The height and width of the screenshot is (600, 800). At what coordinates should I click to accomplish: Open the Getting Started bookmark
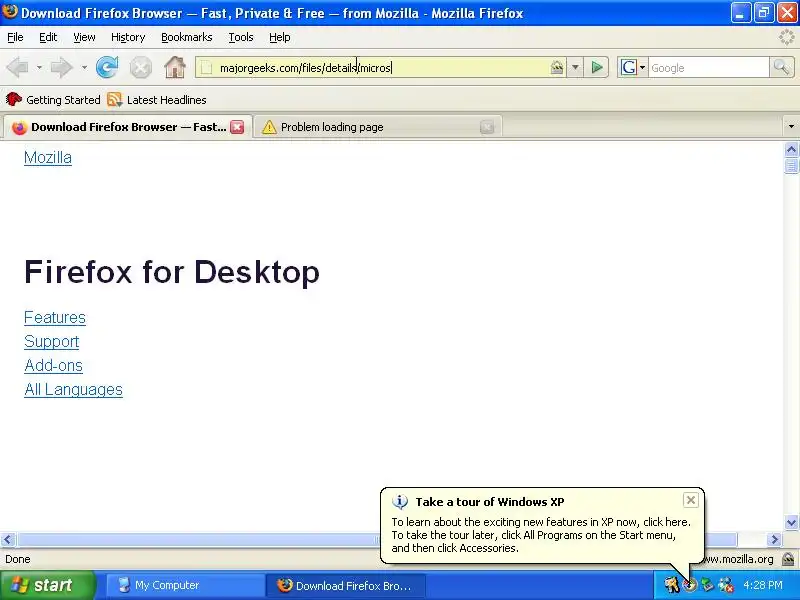[x=53, y=99]
